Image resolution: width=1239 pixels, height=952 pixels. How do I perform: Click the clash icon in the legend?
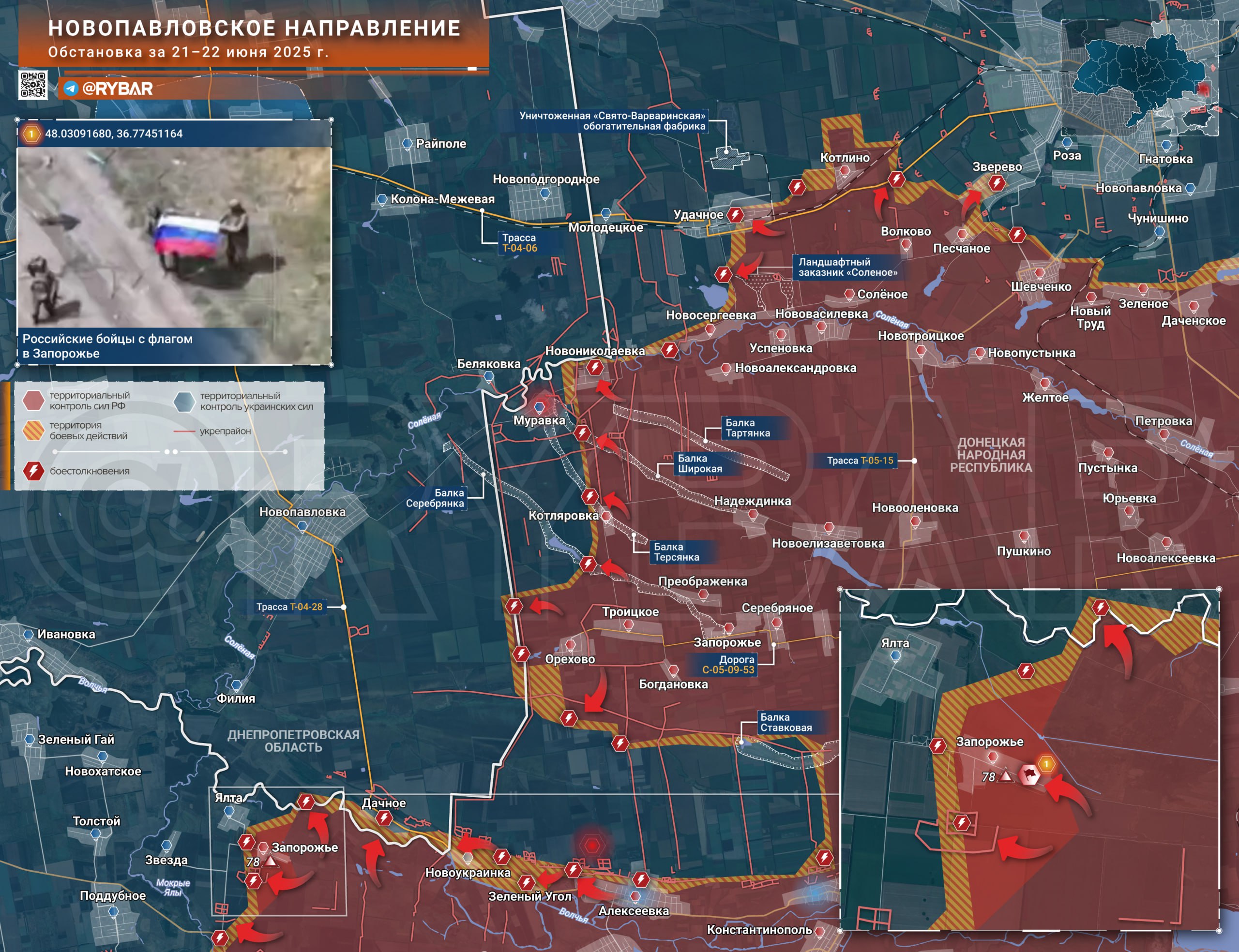point(33,471)
